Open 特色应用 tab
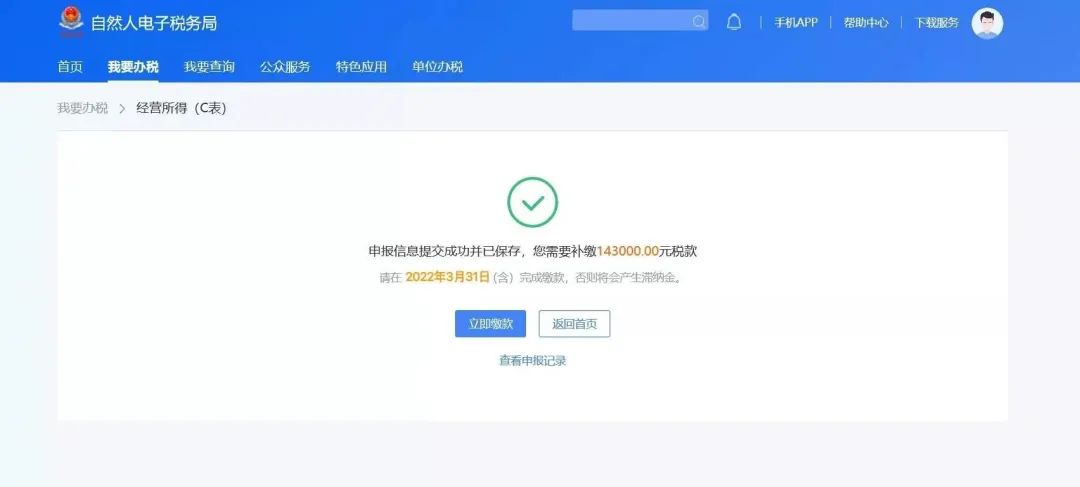 coord(362,67)
